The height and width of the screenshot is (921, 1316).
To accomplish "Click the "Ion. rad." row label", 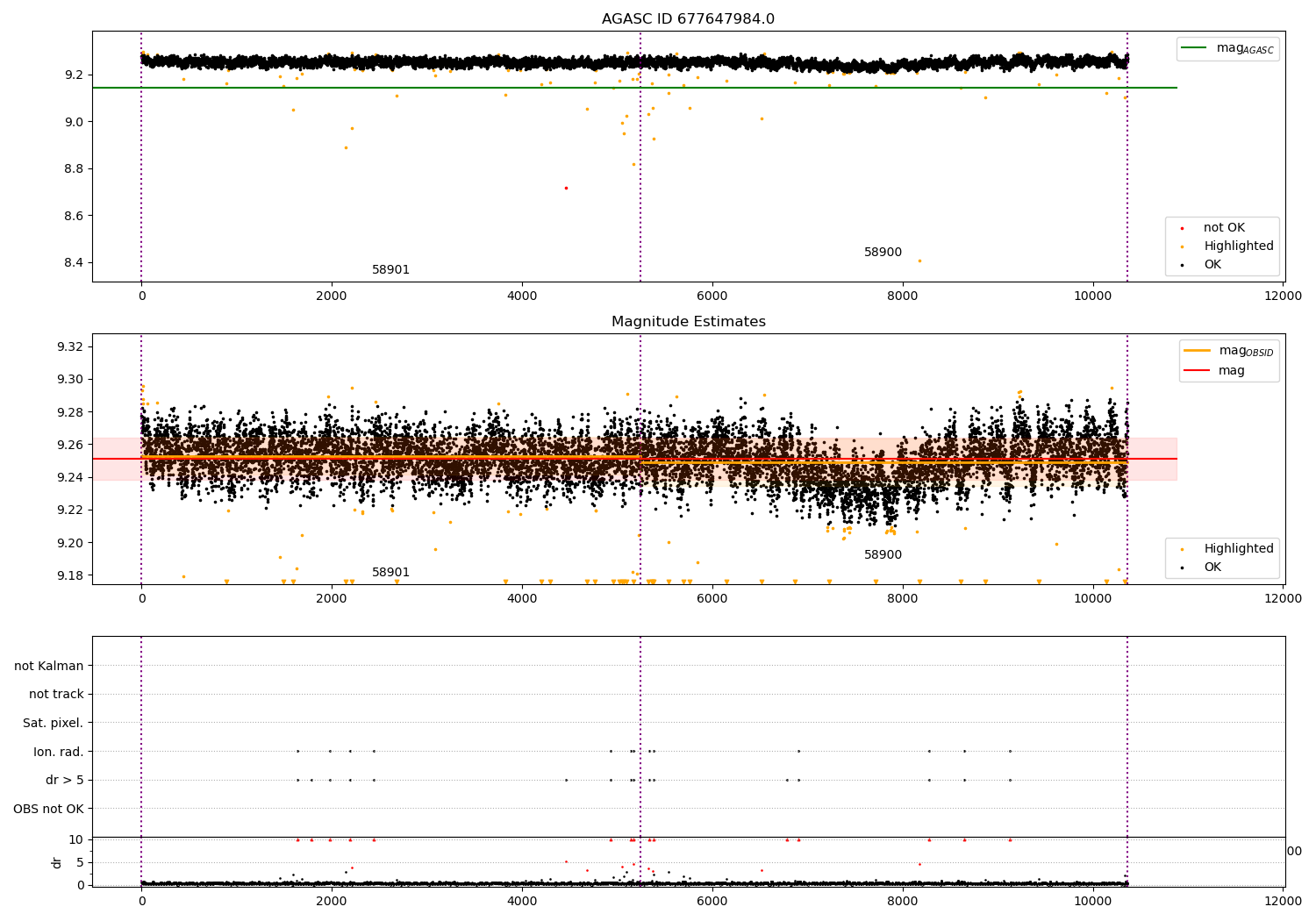I will click(59, 752).
